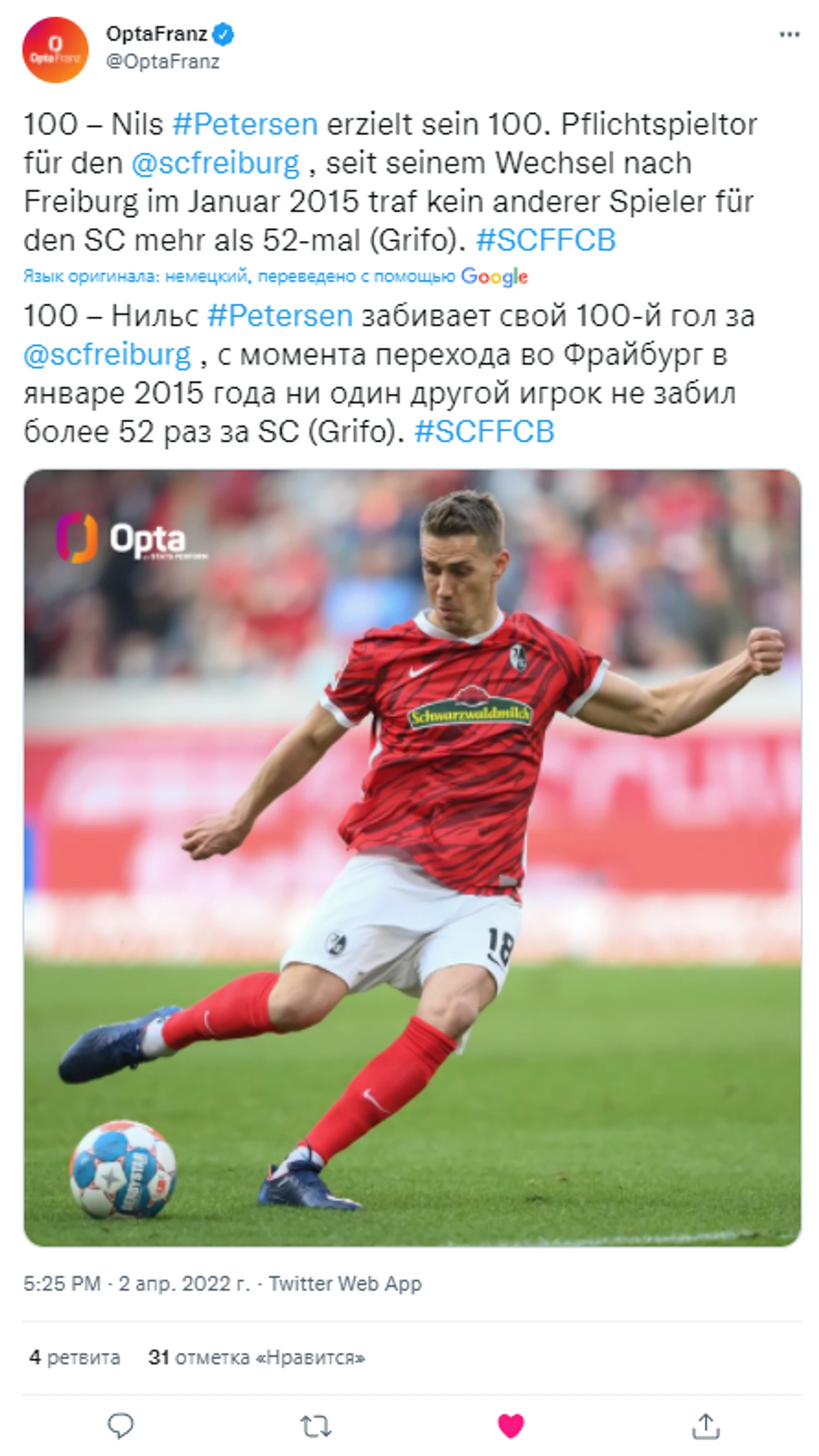This screenshot has height=1456, width=819.
Task: Click the share upload icon
Action: tap(705, 1425)
